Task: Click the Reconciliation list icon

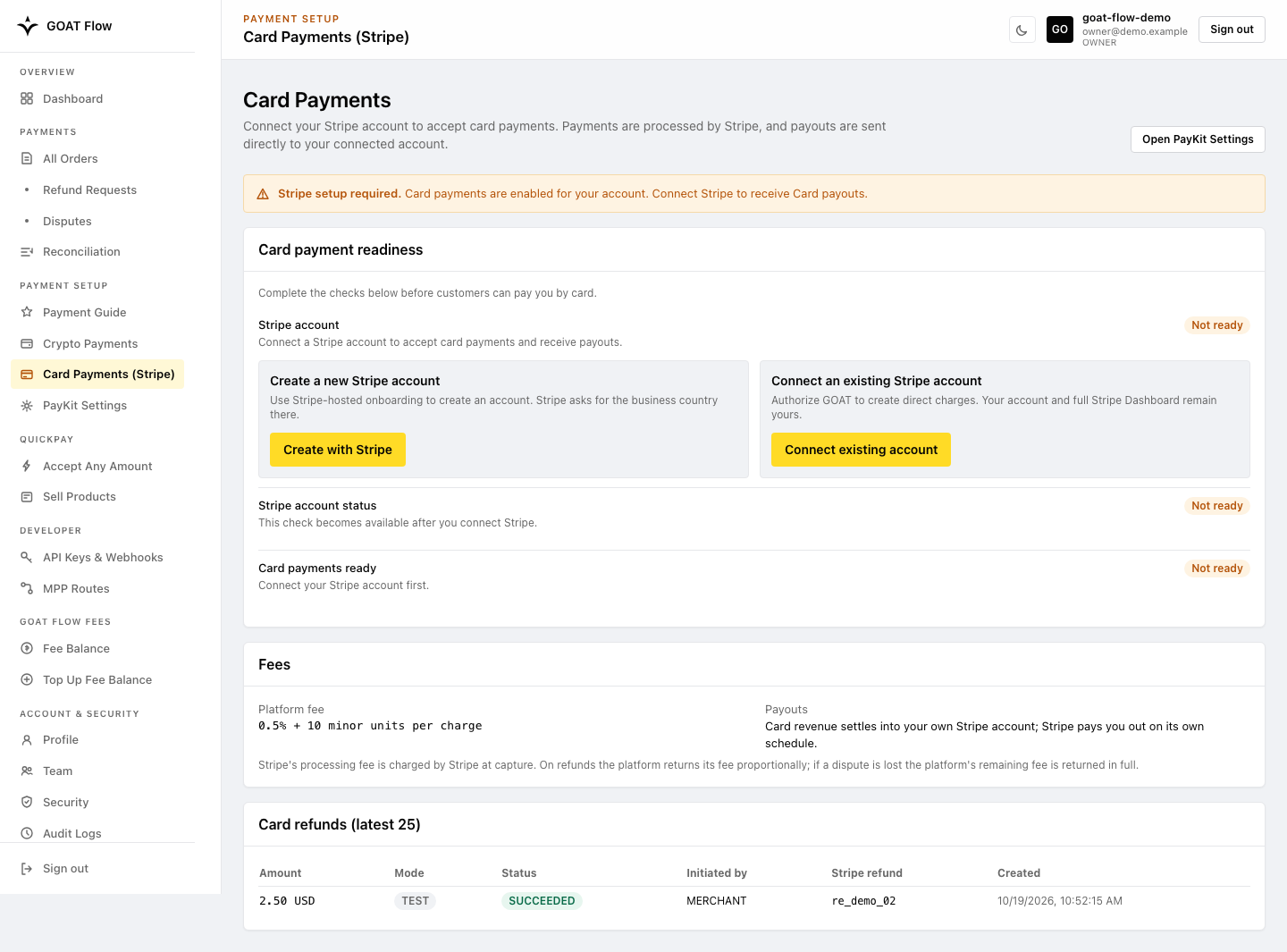Action: pos(27,252)
